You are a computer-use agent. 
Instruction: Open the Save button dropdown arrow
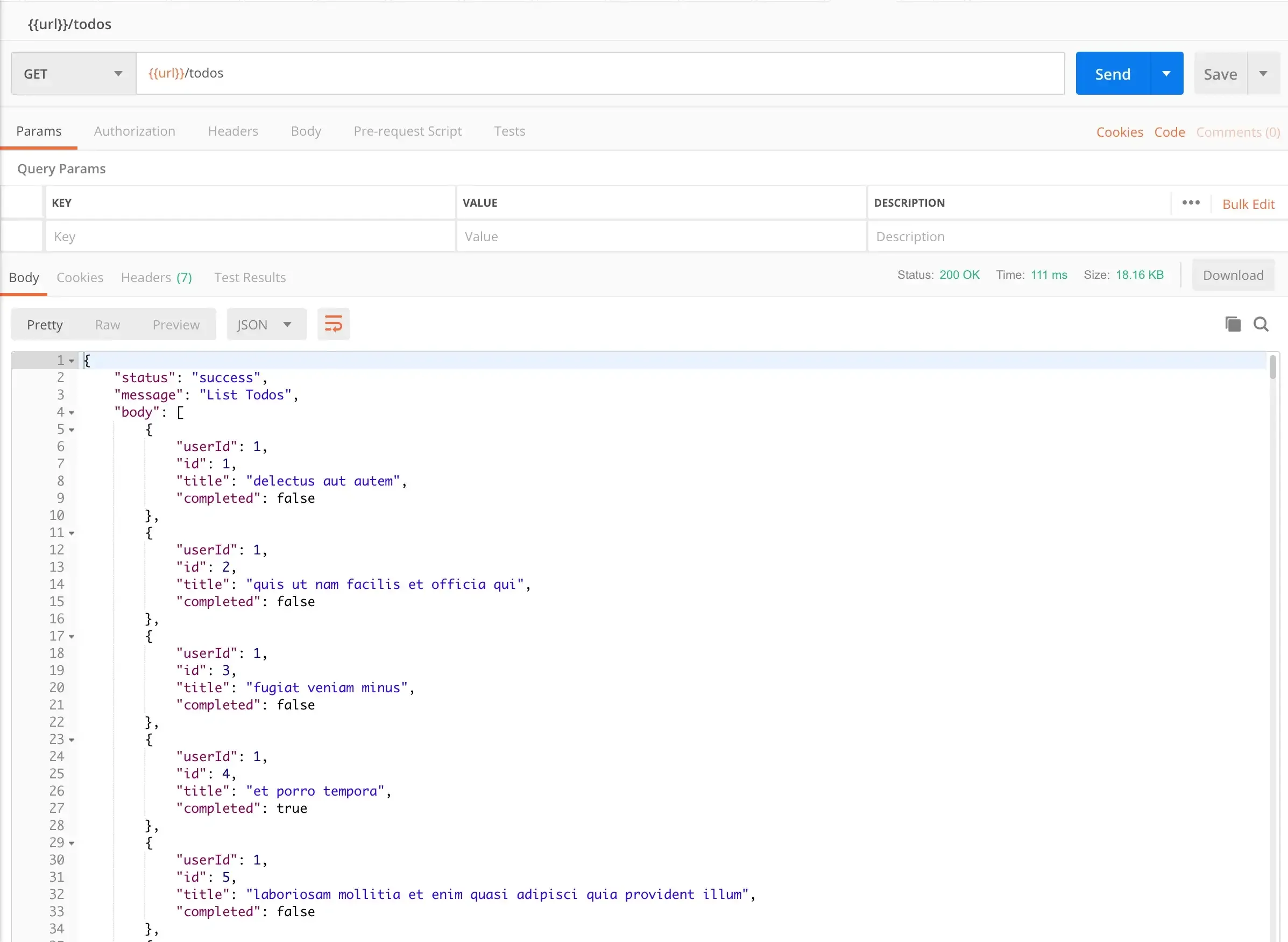point(1263,74)
